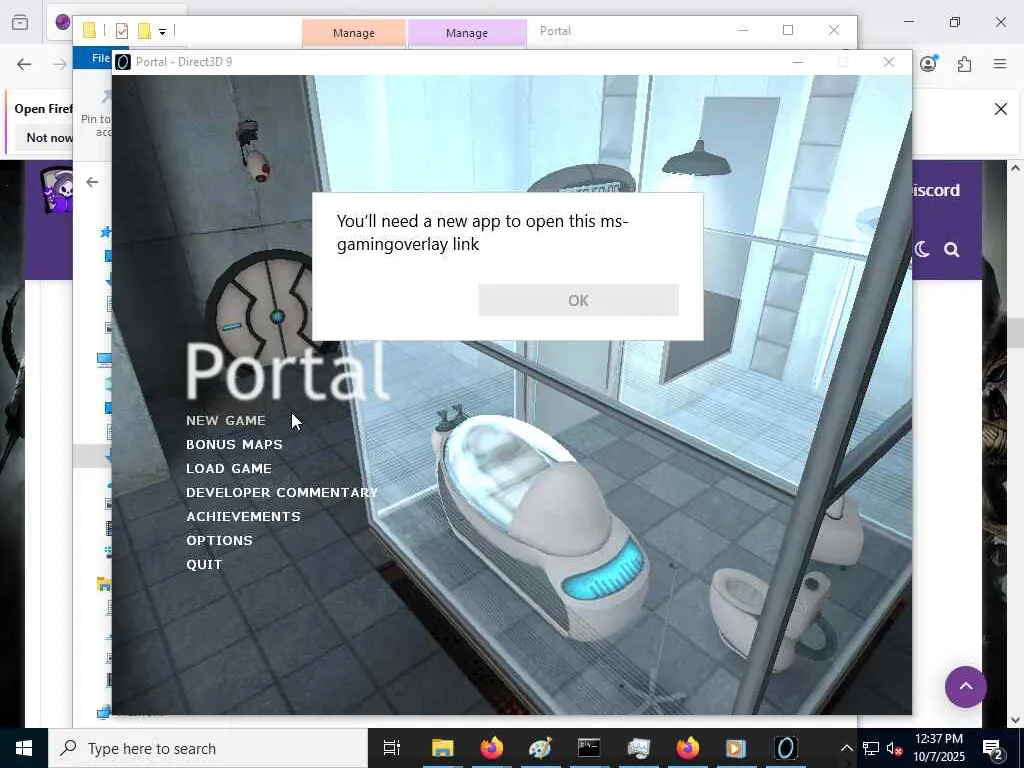Click the Discord link on the webpage
The image size is (1024, 768).
935,190
